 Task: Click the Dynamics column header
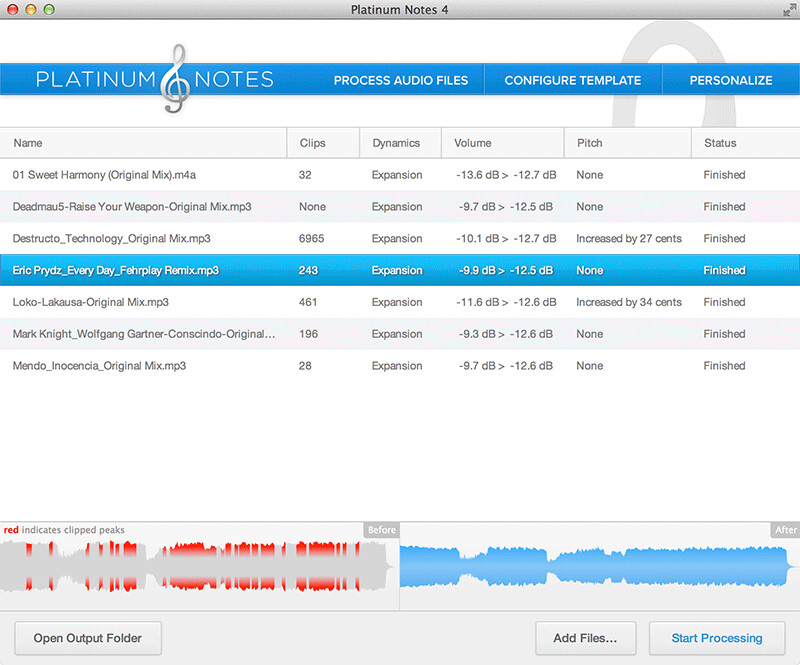click(x=396, y=143)
